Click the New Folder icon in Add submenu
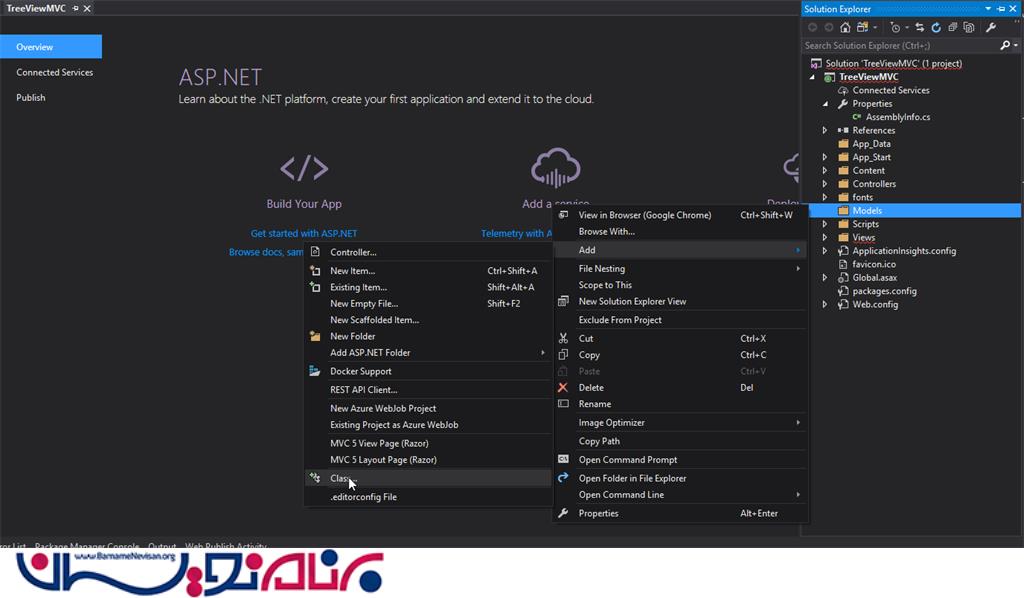 pos(315,336)
